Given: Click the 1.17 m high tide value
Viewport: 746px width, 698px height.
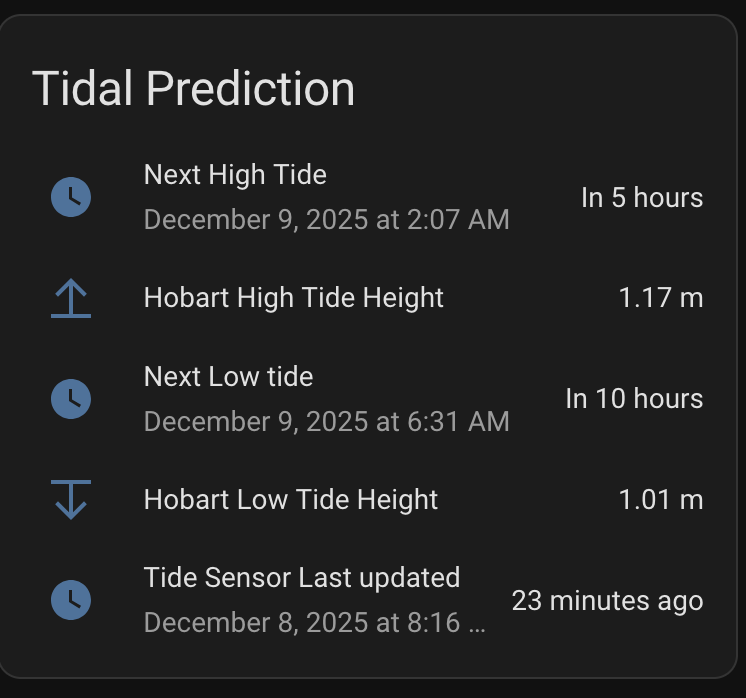Looking at the screenshot, I should click(661, 298).
